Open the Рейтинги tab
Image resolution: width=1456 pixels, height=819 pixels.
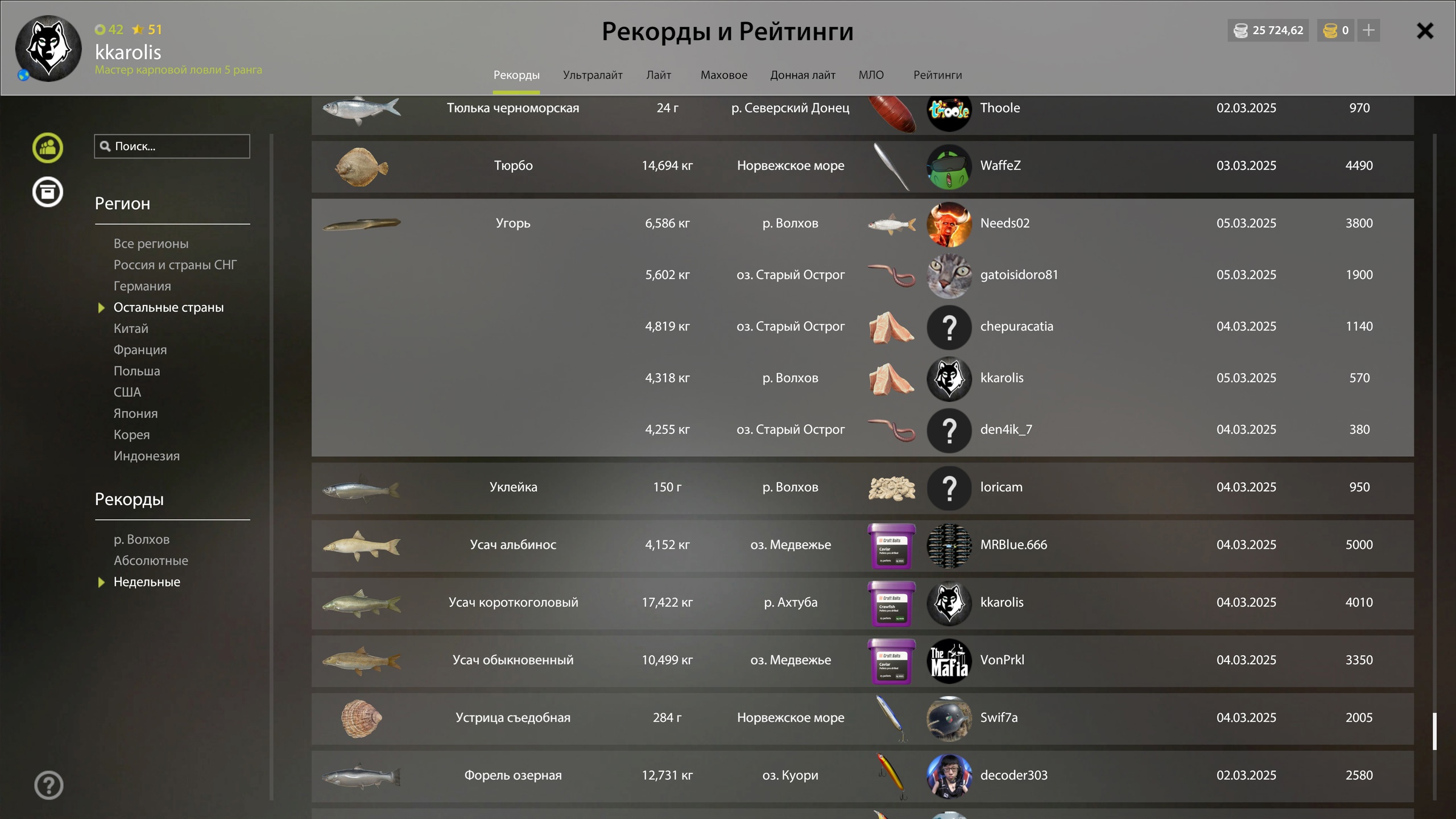(937, 75)
